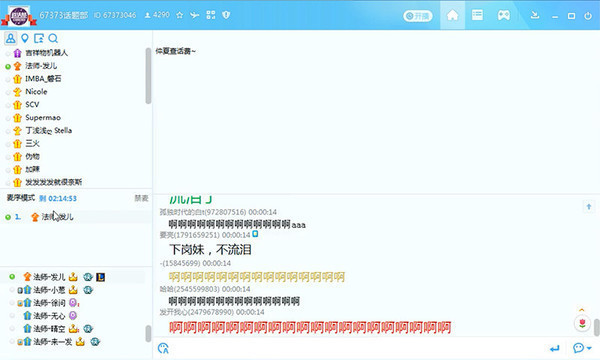This screenshot has height=360, width=600.
Task: Select Supermao in the user list
Action: tap(43, 117)
